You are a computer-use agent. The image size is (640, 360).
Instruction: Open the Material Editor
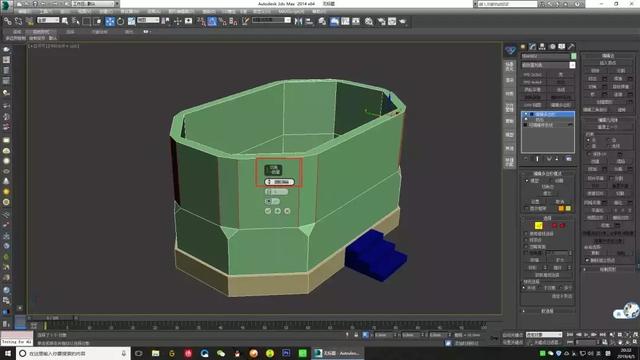(x=369, y=21)
